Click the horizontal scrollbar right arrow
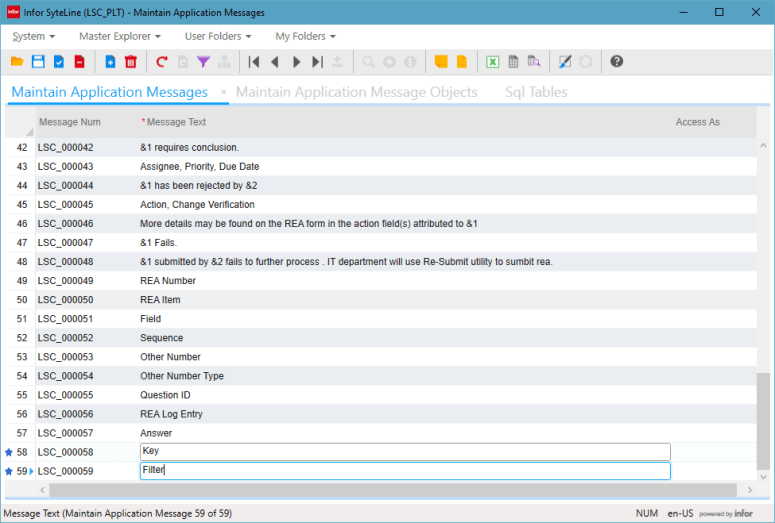This screenshot has width=775, height=523. 750,490
